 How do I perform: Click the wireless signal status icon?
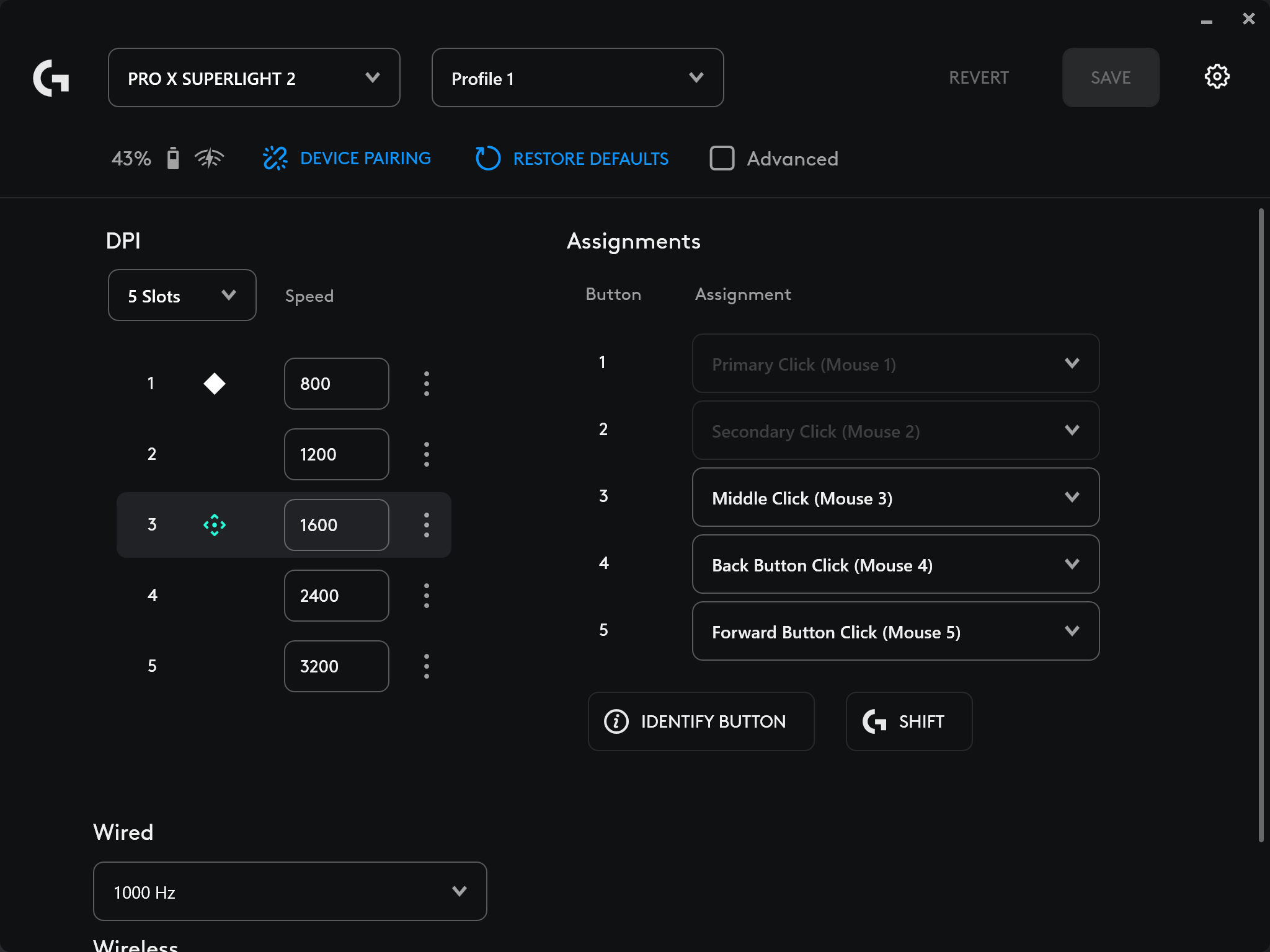point(210,159)
